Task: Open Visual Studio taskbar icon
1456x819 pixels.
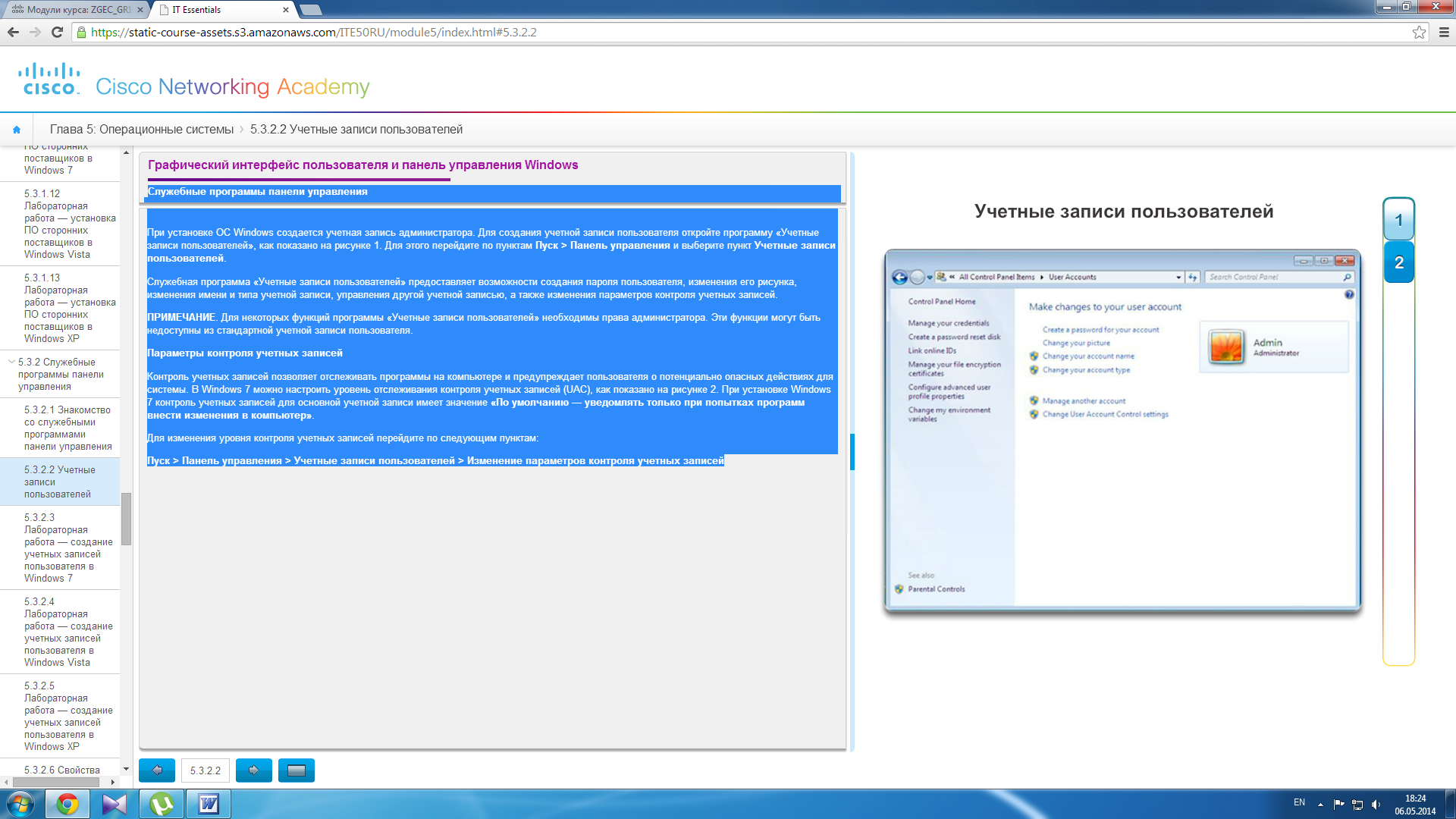Action: [115, 804]
